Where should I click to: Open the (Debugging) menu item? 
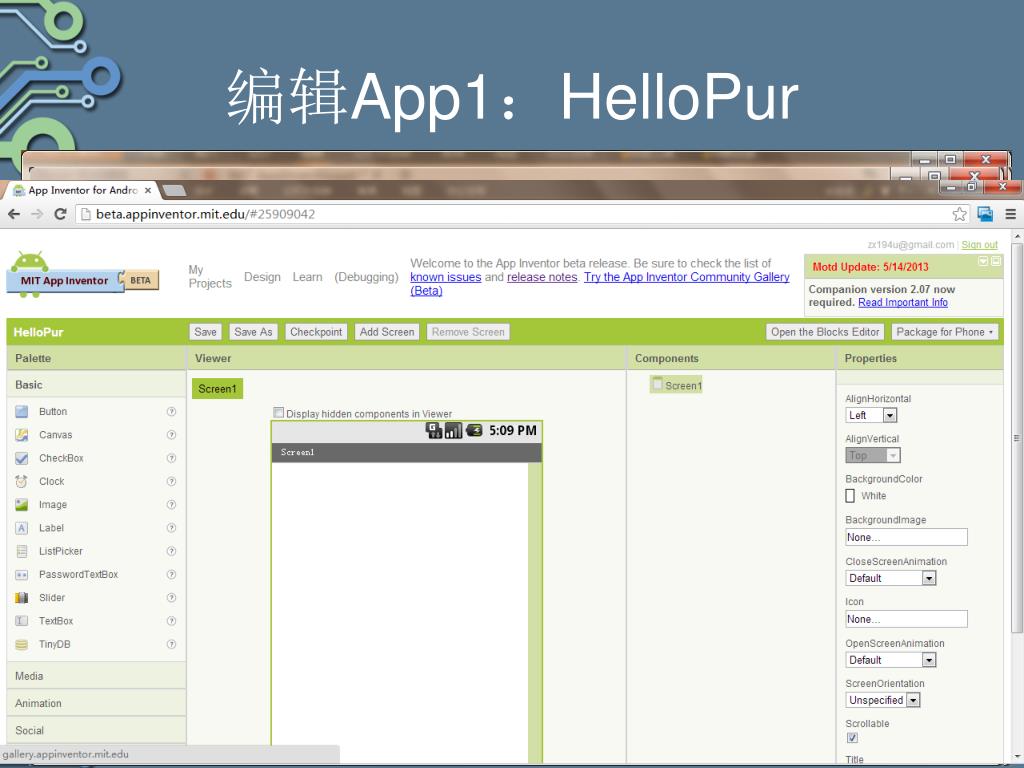click(x=366, y=277)
